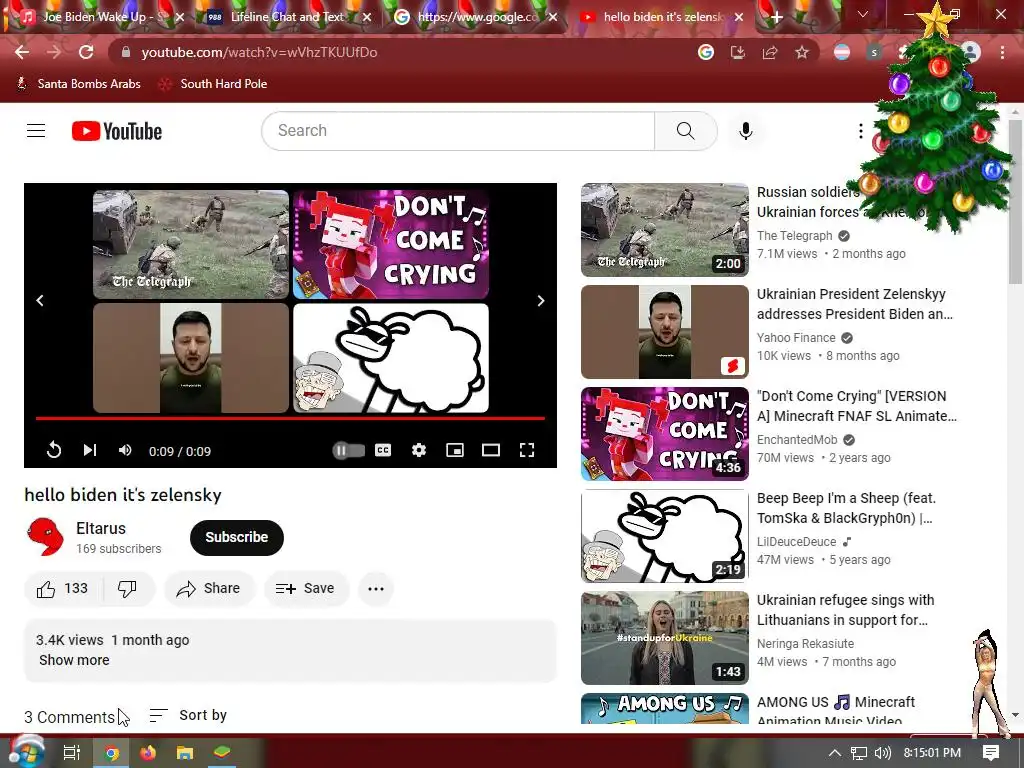Switch to Lifeline Chat and Text tab
This screenshot has width=1024, height=768.
pos(286,17)
